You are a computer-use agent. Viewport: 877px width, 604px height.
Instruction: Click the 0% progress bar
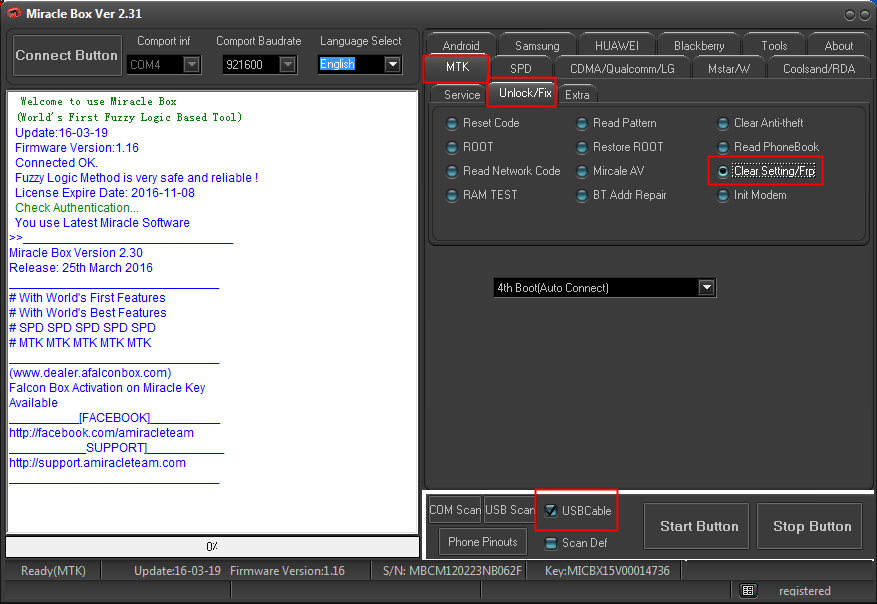tap(212, 546)
